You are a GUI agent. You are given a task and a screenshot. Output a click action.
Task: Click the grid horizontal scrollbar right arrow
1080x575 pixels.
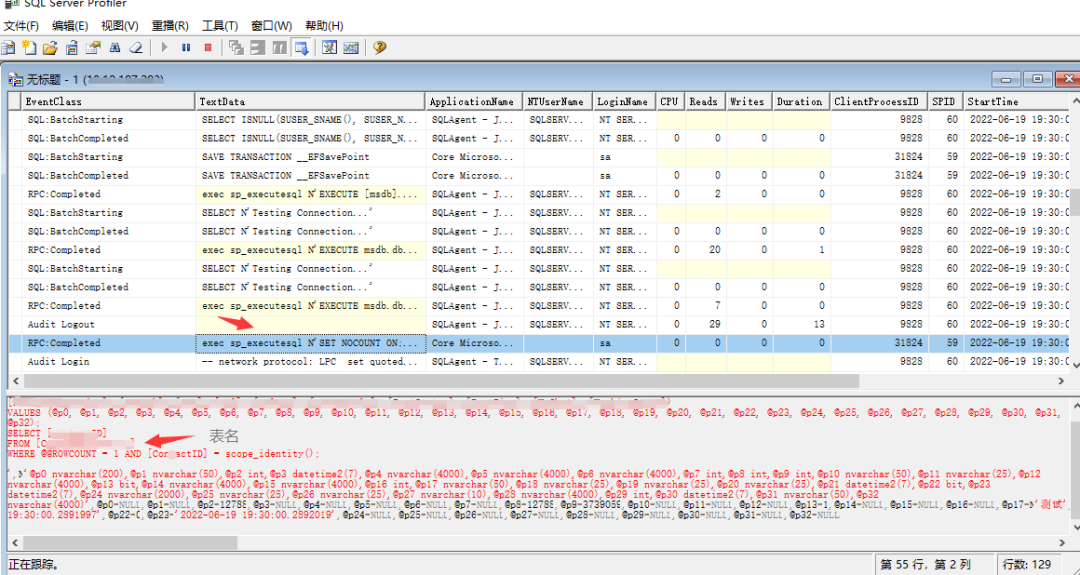1061,381
